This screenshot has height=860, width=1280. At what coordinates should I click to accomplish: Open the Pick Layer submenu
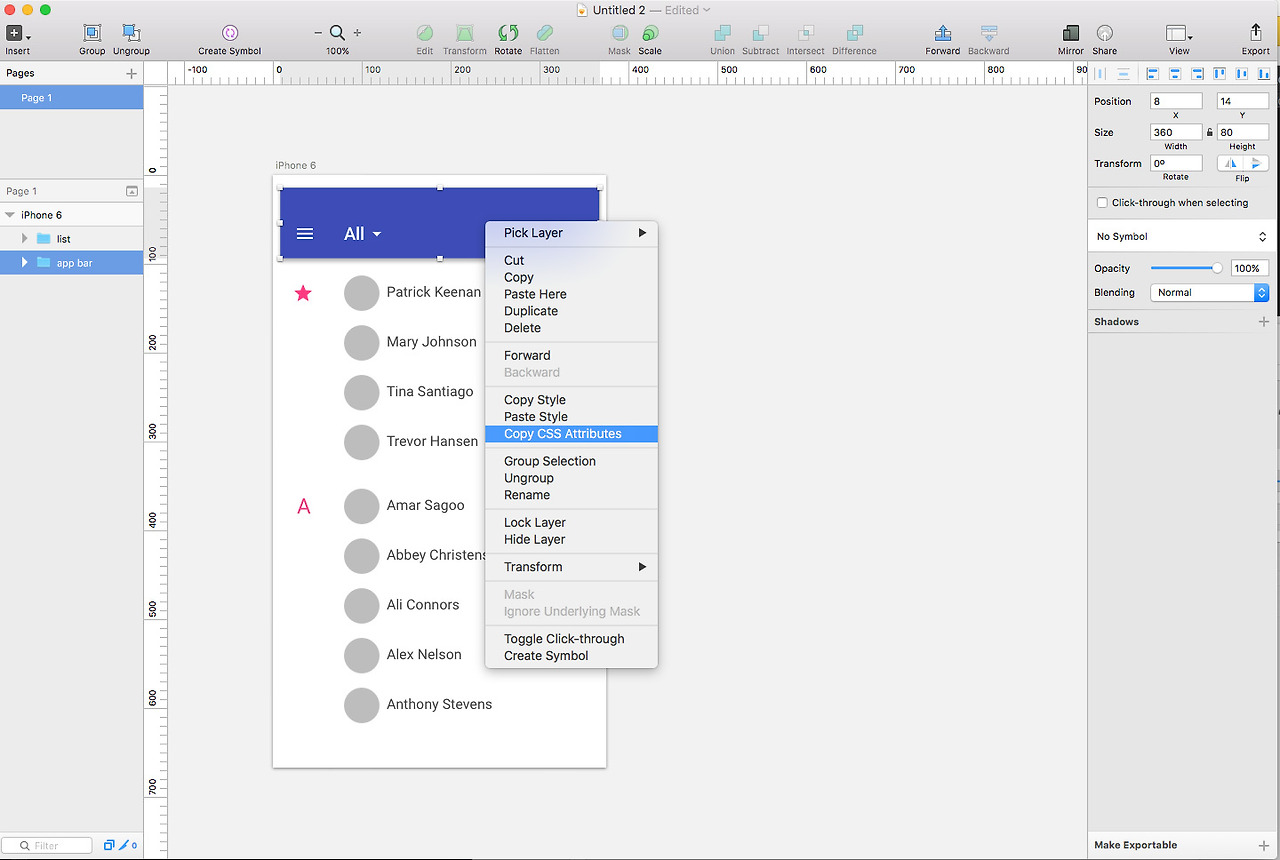pyautogui.click(x=571, y=233)
